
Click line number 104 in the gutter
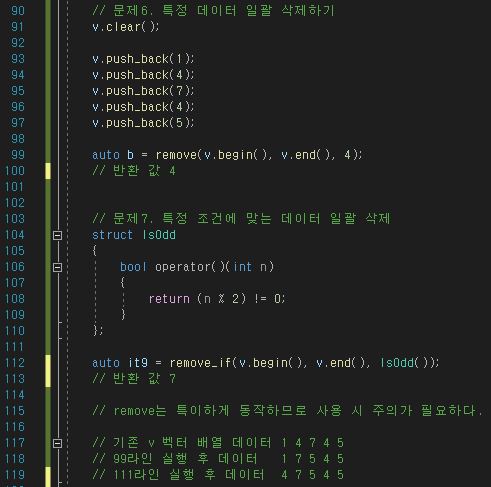click(15, 235)
